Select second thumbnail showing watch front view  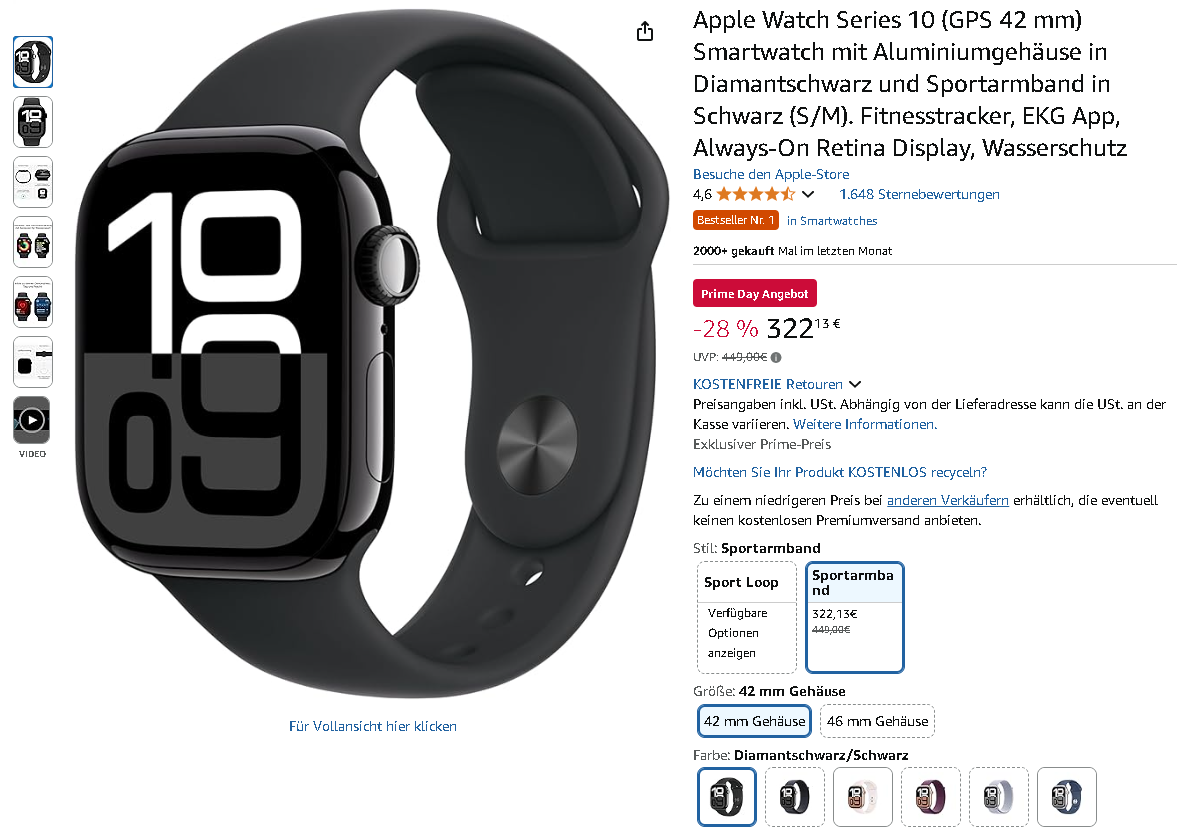pos(32,122)
